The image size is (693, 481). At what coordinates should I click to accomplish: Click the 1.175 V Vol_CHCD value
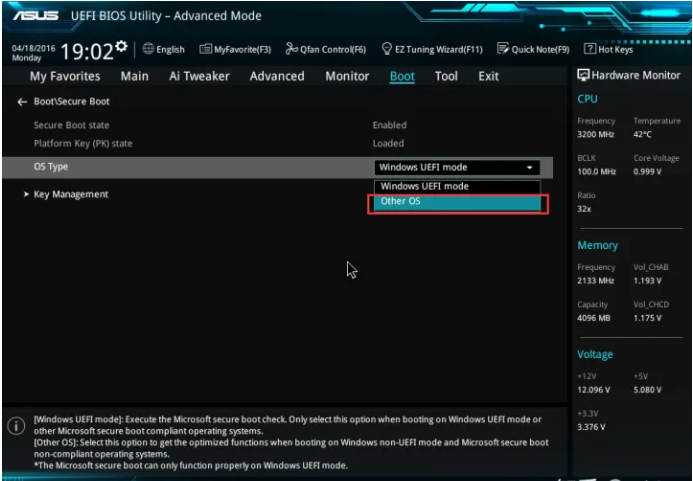coord(647,318)
